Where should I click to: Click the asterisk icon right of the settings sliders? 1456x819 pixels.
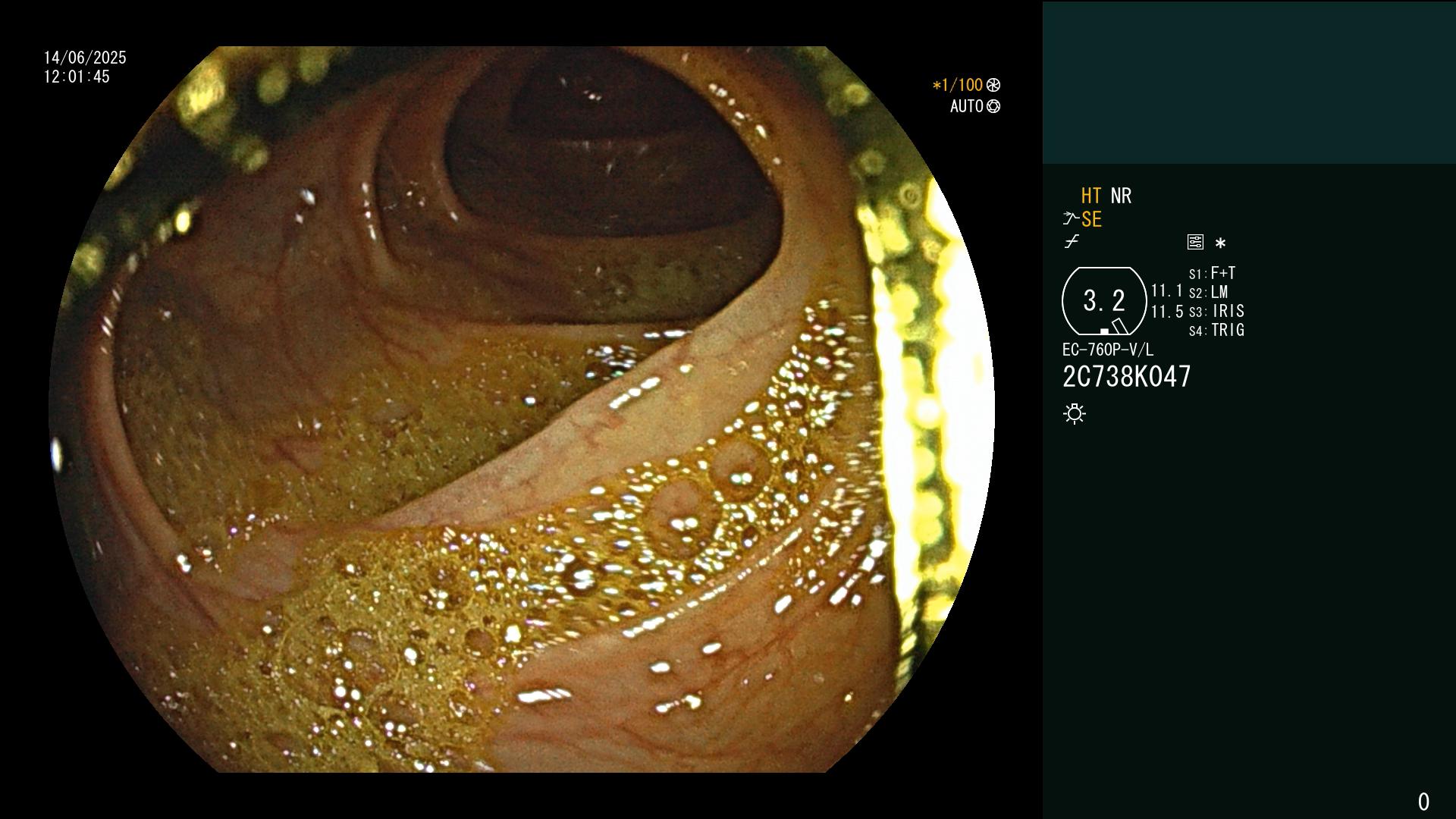1220,243
